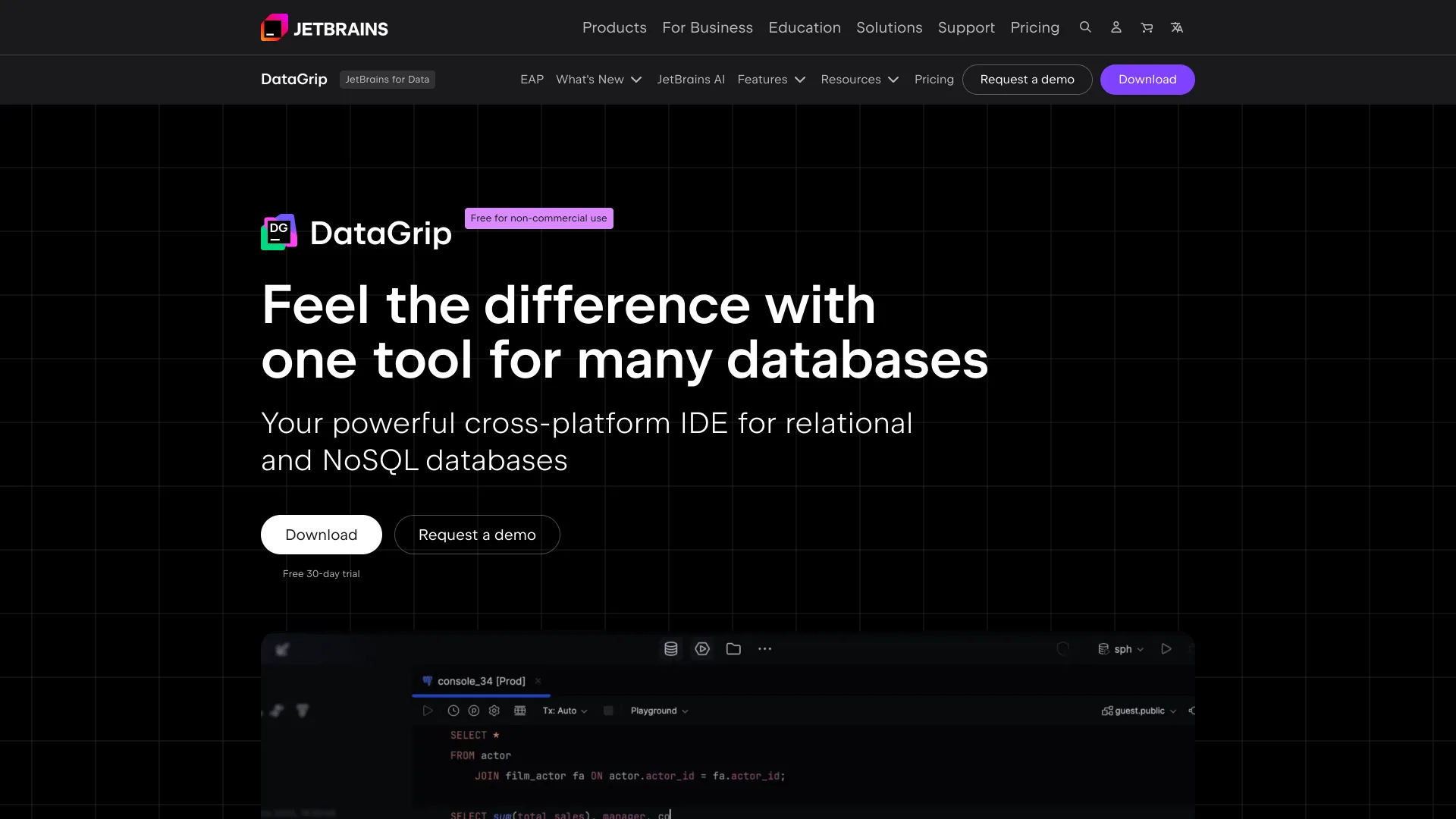Expand the What's New dropdown
The image size is (1456, 819).
pyautogui.click(x=598, y=80)
